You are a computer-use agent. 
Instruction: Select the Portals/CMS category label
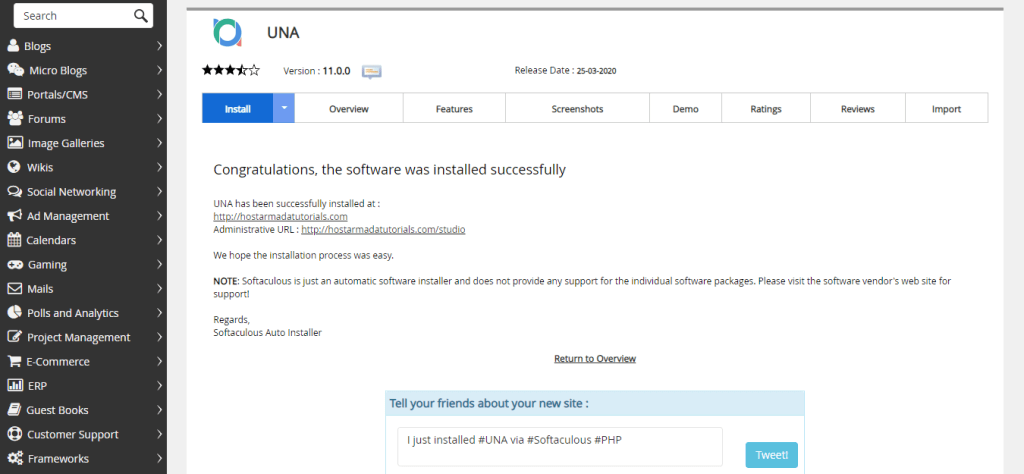57,94
